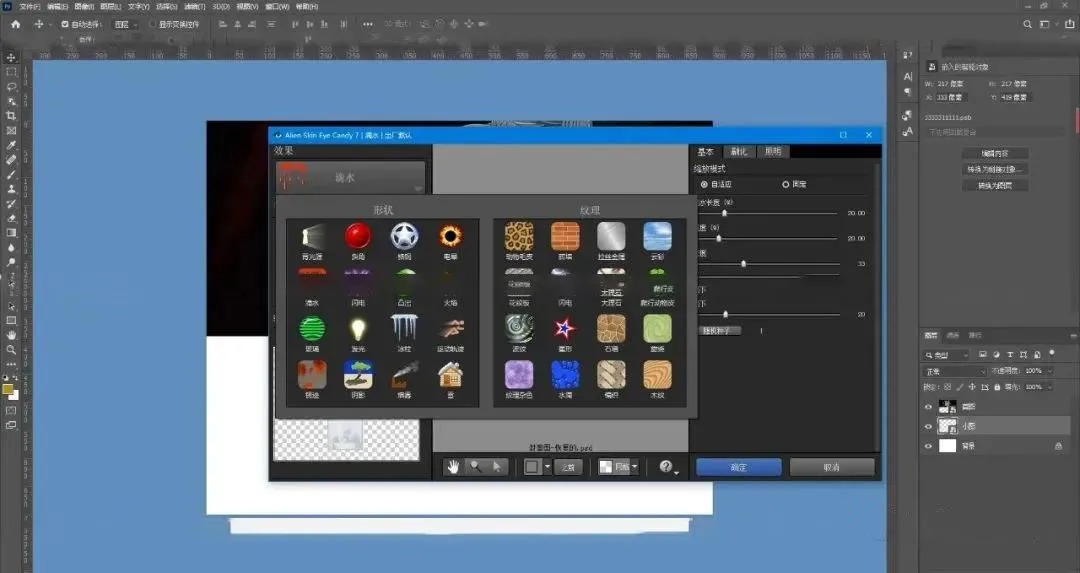This screenshot has width=1080, height=573.
Task: Open the 图层 dropdown in options bar
Action: (126, 24)
